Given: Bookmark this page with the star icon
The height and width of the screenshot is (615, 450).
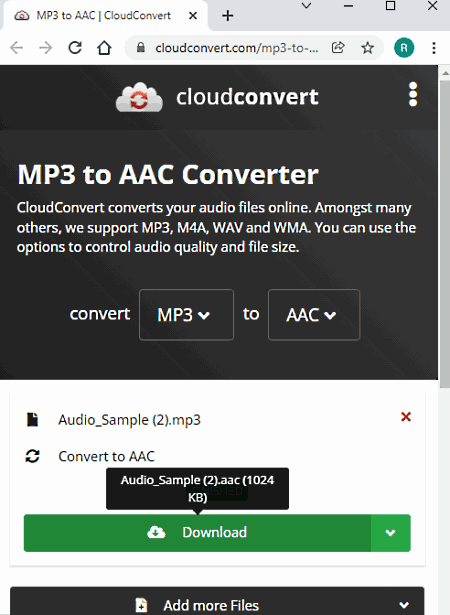Looking at the screenshot, I should (368, 48).
